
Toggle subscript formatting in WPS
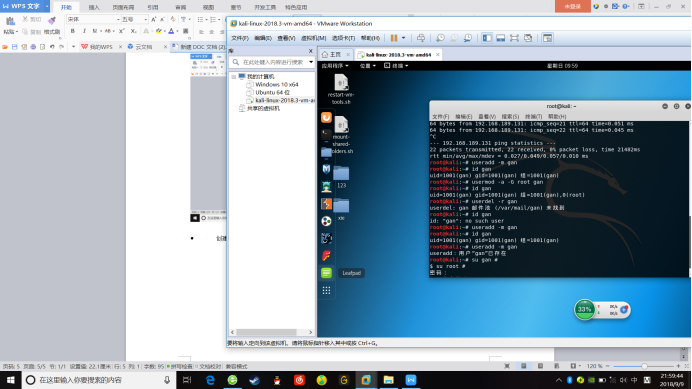(133, 31)
